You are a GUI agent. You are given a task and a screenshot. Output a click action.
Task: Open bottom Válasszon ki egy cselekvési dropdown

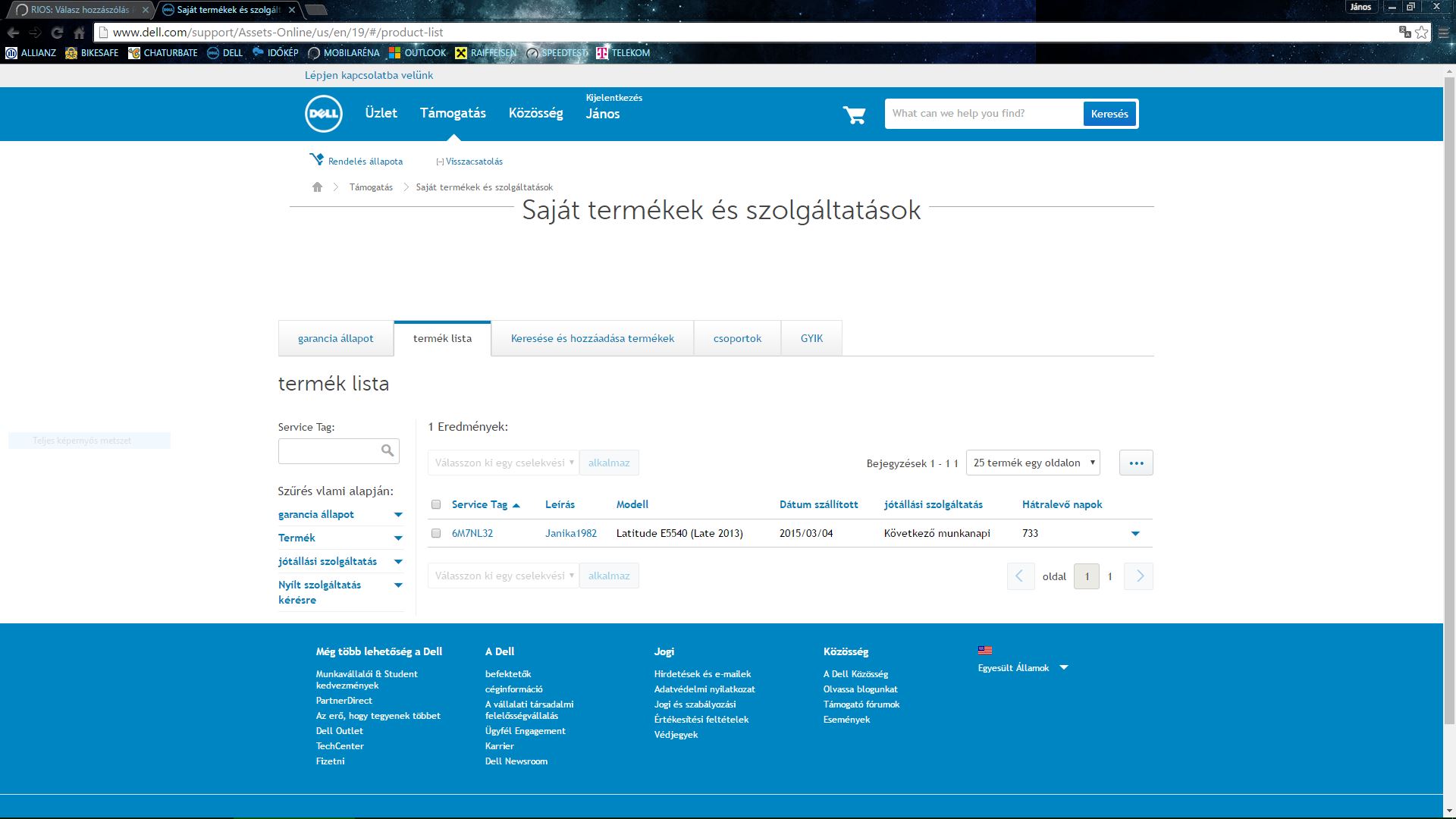(x=504, y=576)
